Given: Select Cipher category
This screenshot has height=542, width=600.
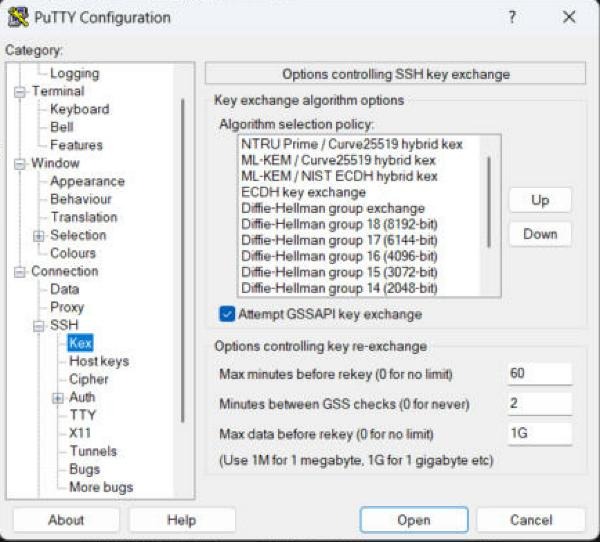Looking at the screenshot, I should tap(89, 379).
